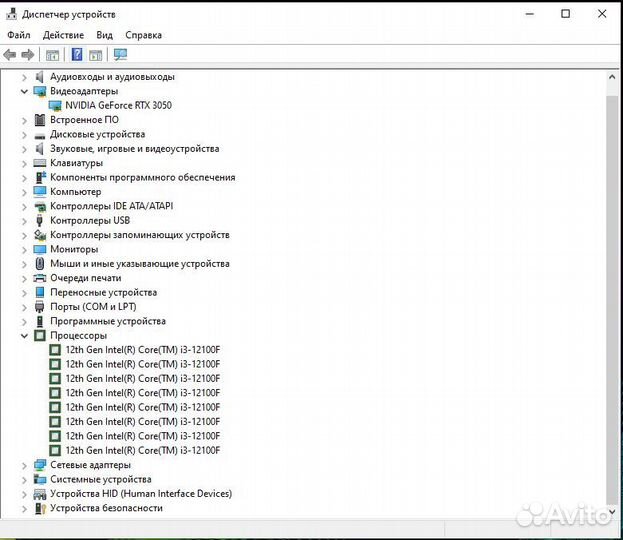
Task: Select Контроллеры IDE ATA/ATAPI category
Action: [112, 206]
